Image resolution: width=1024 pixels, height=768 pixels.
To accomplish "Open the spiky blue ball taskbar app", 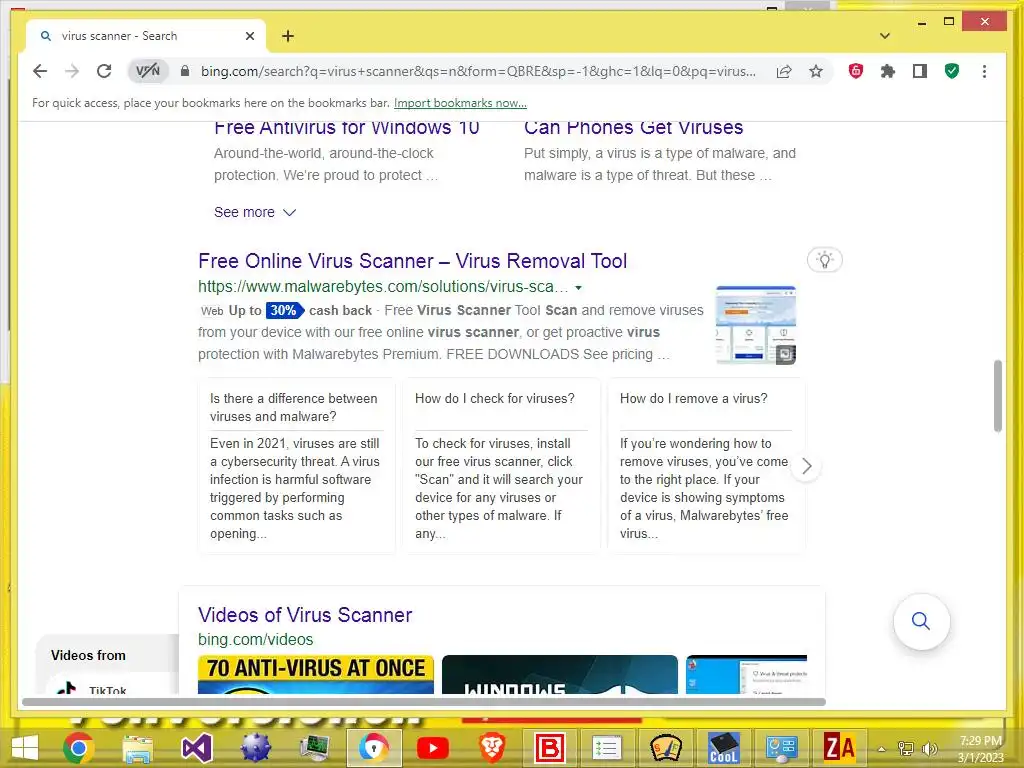I will (x=255, y=748).
